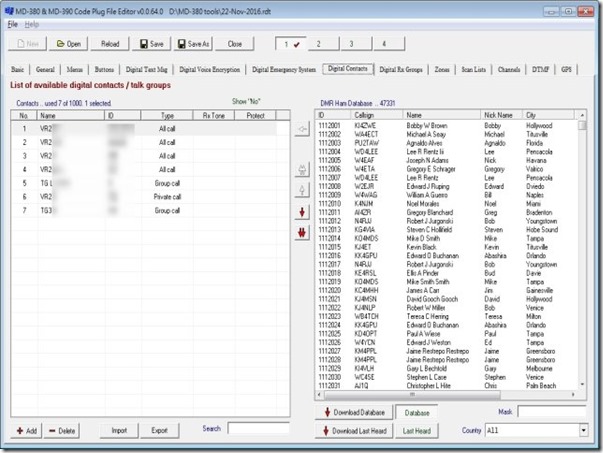The width and height of the screenshot is (603, 453).
Task: Click the double red down arrow button
Action: pos(302,232)
